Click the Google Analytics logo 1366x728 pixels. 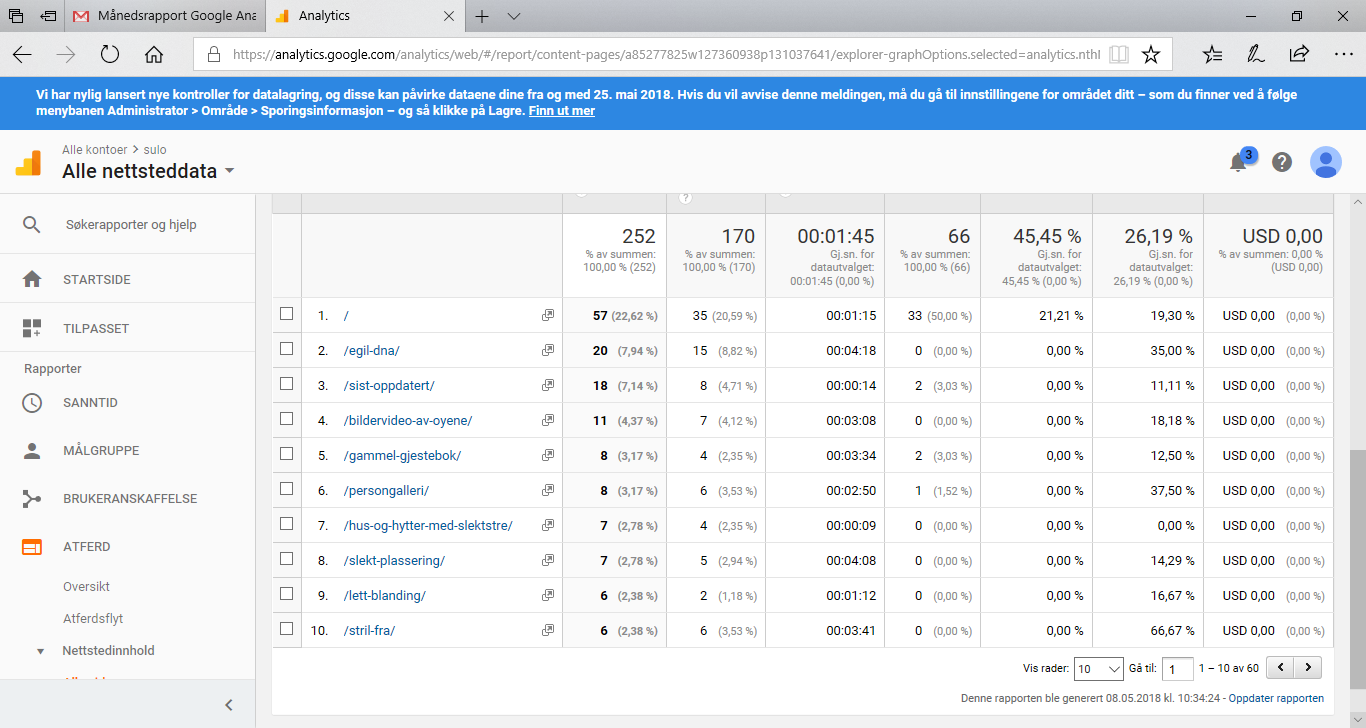pos(28,162)
